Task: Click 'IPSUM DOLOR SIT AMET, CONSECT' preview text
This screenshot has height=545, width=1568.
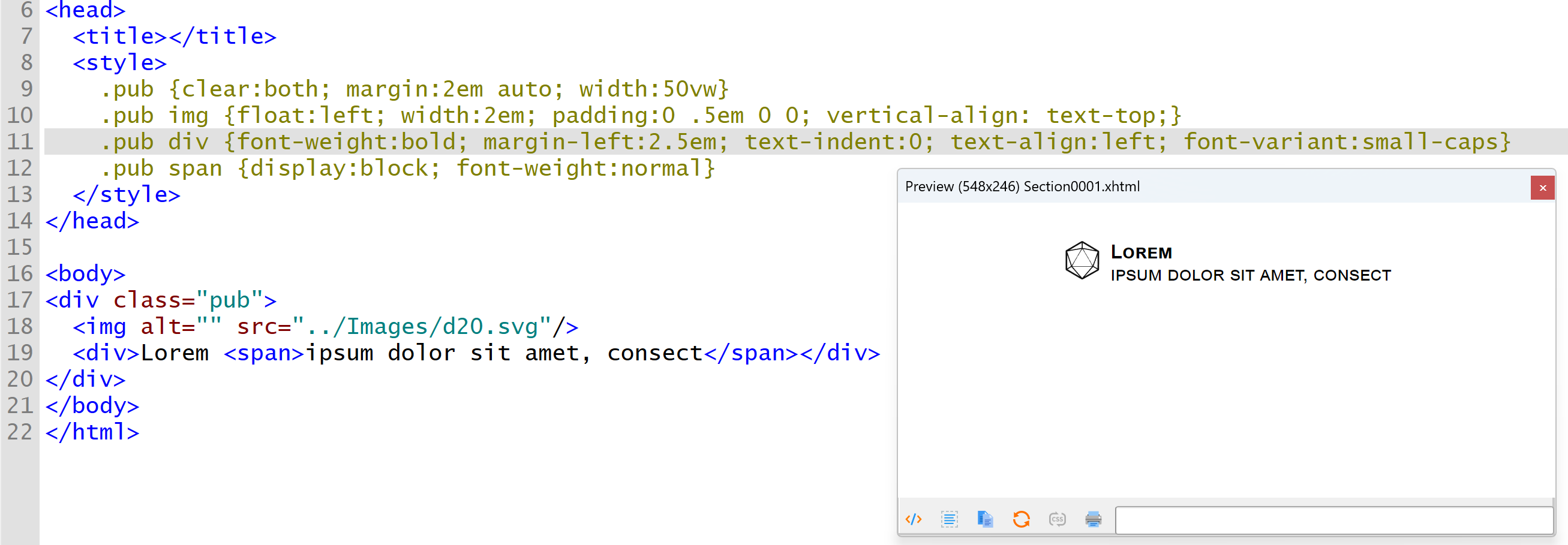Action: coord(1251,276)
